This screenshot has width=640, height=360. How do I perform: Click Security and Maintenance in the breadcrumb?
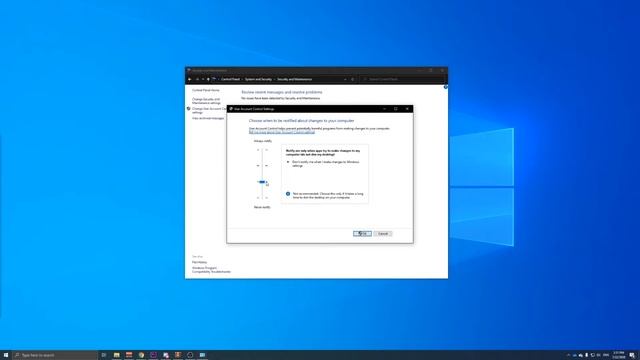pyautogui.click(x=295, y=79)
